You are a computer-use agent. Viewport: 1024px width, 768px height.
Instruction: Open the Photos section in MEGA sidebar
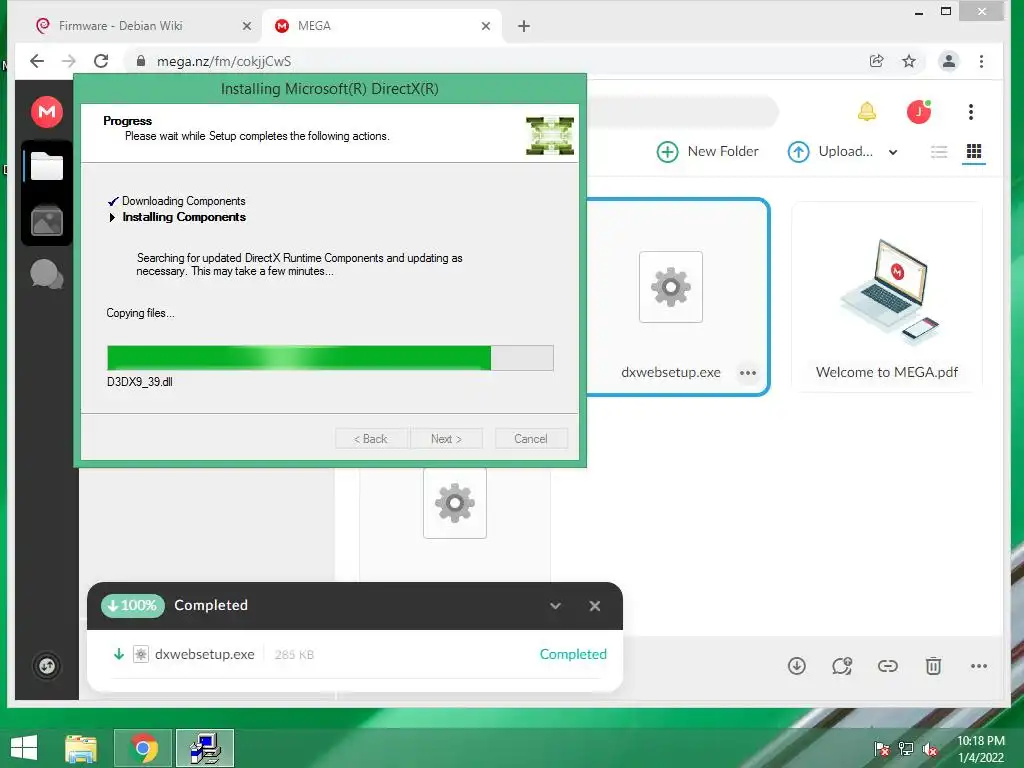(x=47, y=220)
